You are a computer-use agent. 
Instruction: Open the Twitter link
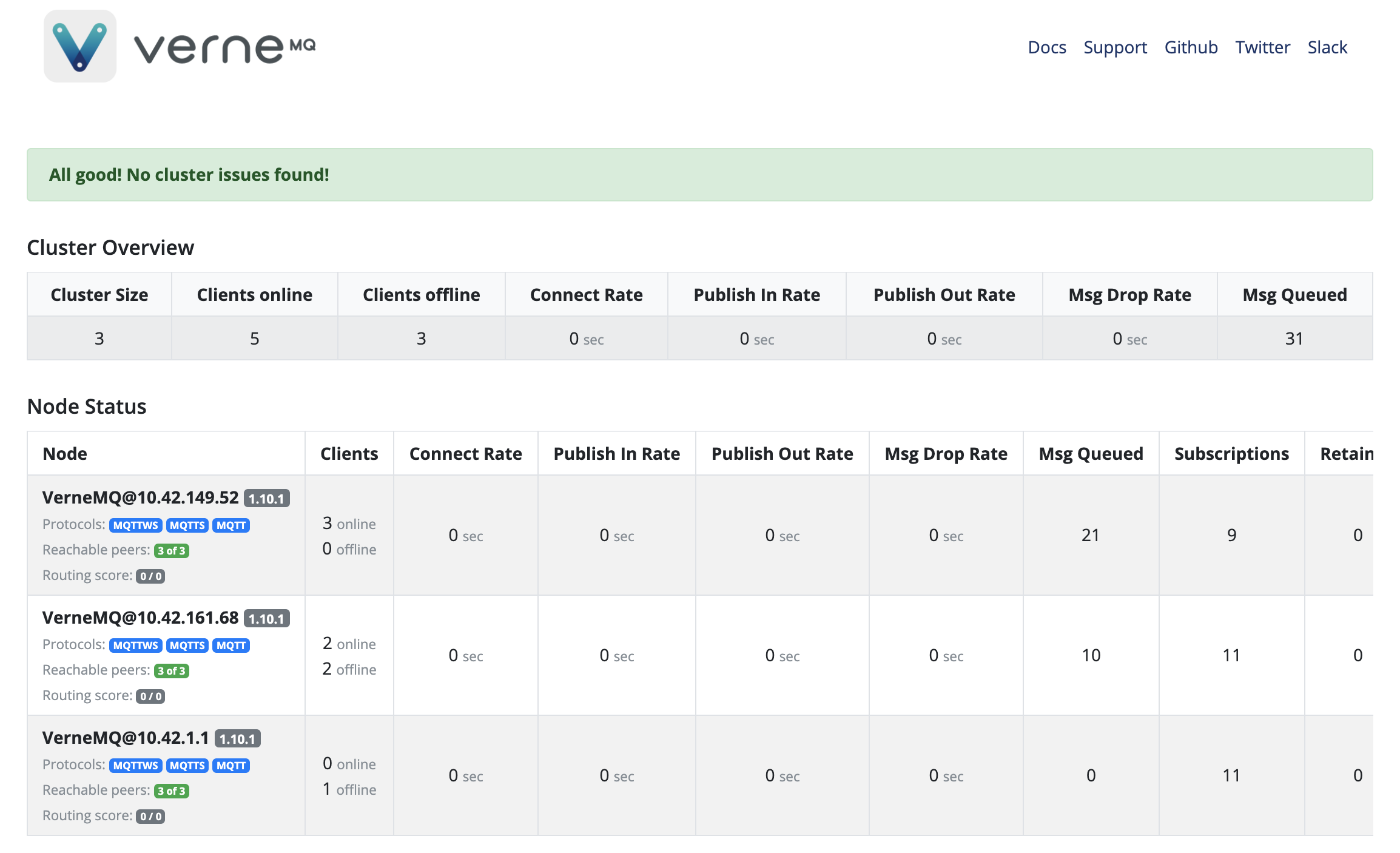pos(1262,47)
